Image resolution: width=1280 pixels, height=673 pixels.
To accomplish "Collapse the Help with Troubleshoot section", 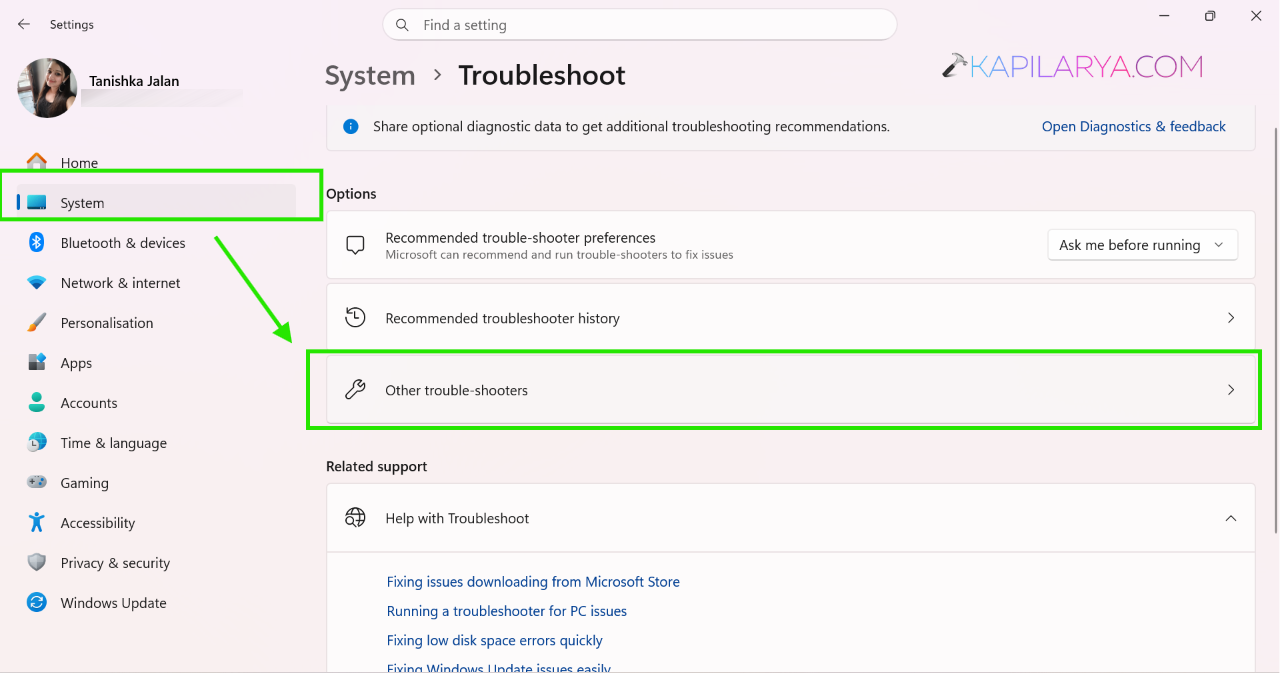I will pos(1231,518).
